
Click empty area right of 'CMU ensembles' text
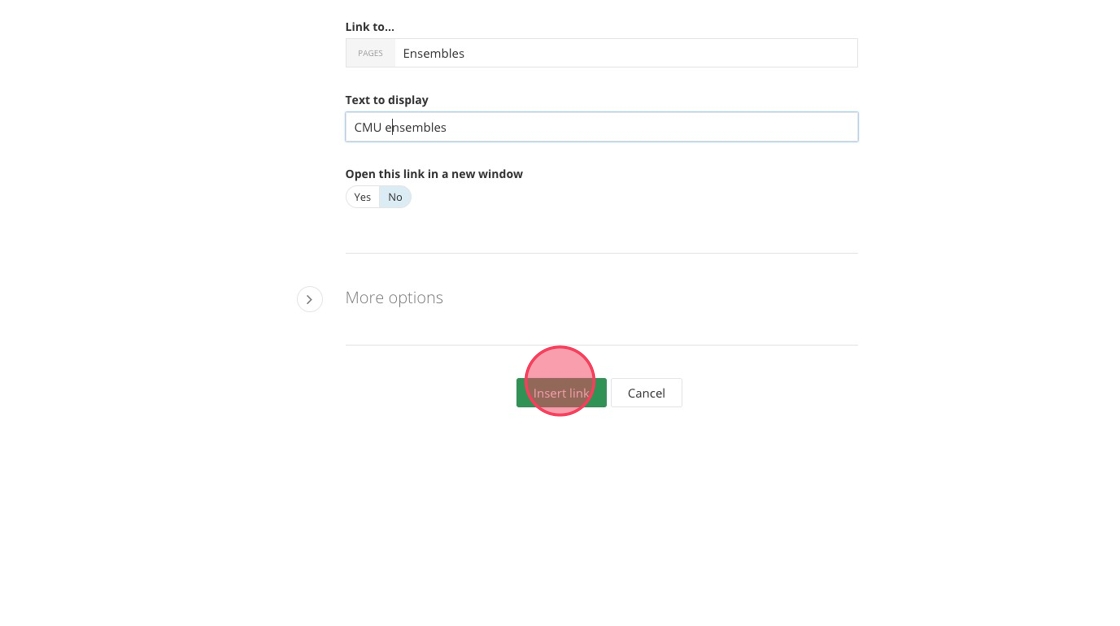(650, 127)
